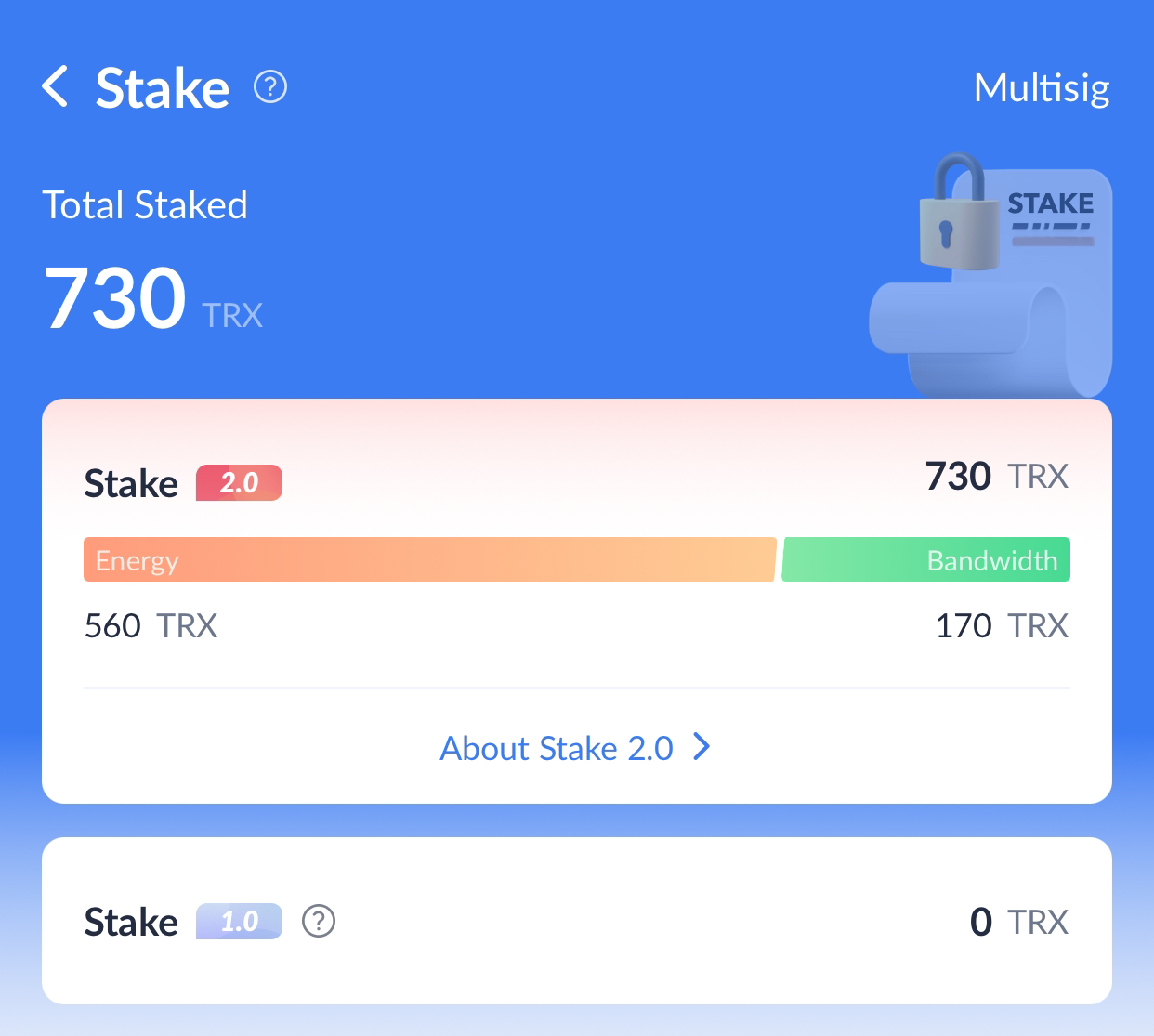This screenshot has width=1154, height=1036.
Task: Tap the Total Staked label
Action: [145, 204]
